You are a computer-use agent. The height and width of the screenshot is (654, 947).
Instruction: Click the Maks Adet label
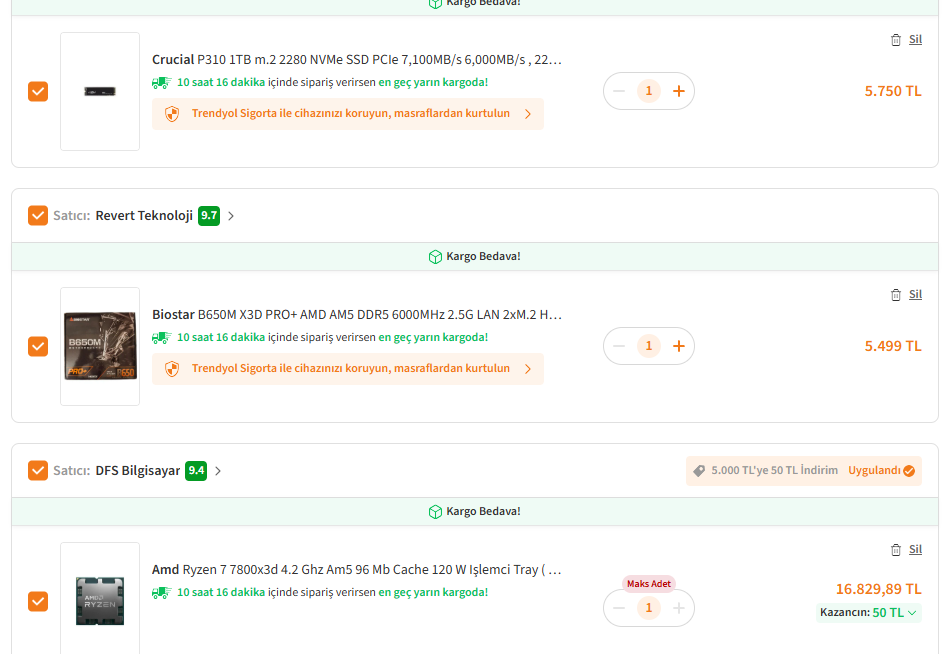(649, 584)
